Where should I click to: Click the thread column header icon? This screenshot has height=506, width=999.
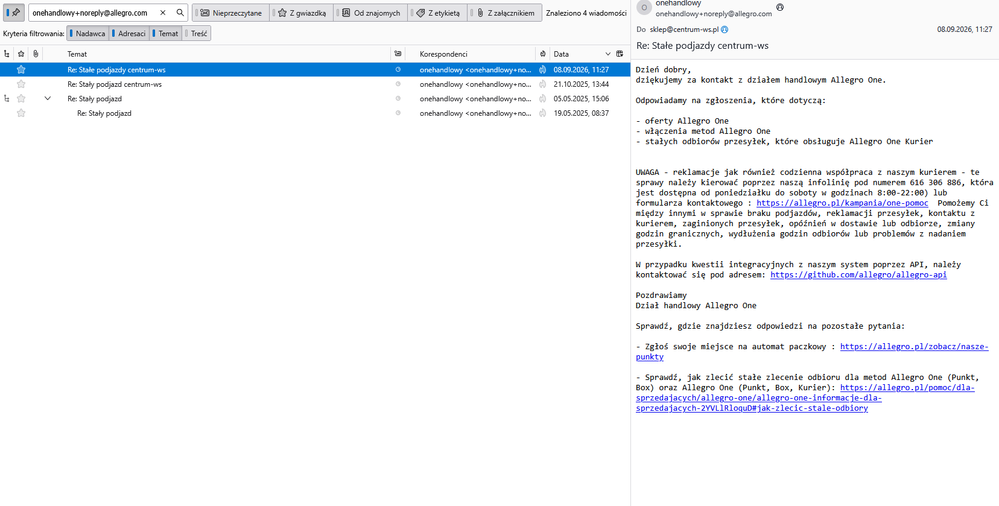(x=6, y=54)
